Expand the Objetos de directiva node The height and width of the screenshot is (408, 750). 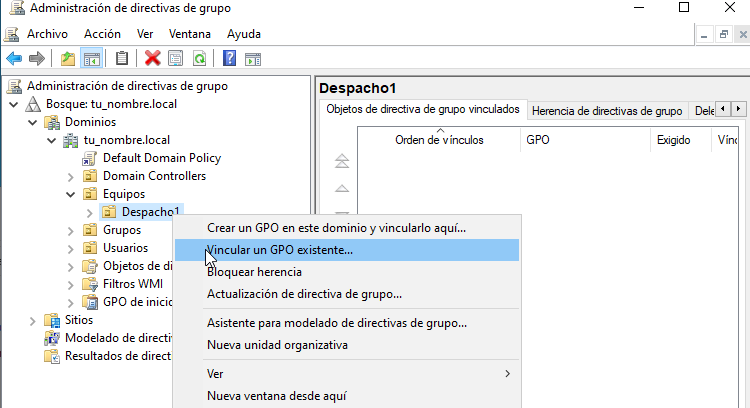(x=71, y=266)
